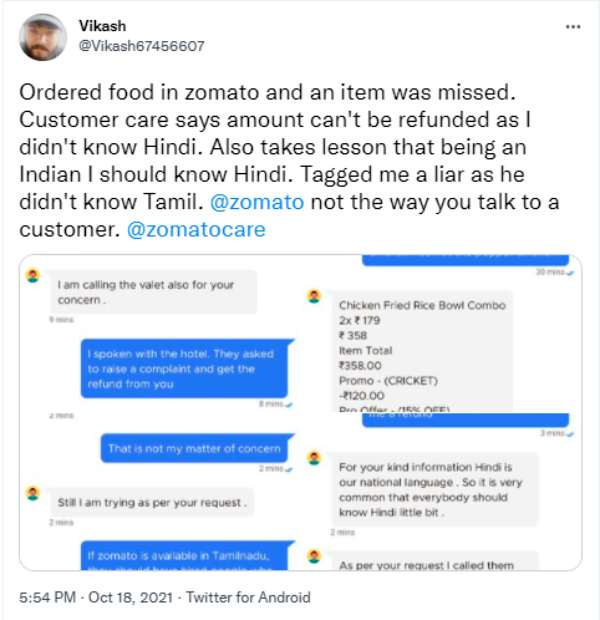Click agent avatar beside Chicken Fried Rice order
Screen dimensions: 600x620
(314, 296)
